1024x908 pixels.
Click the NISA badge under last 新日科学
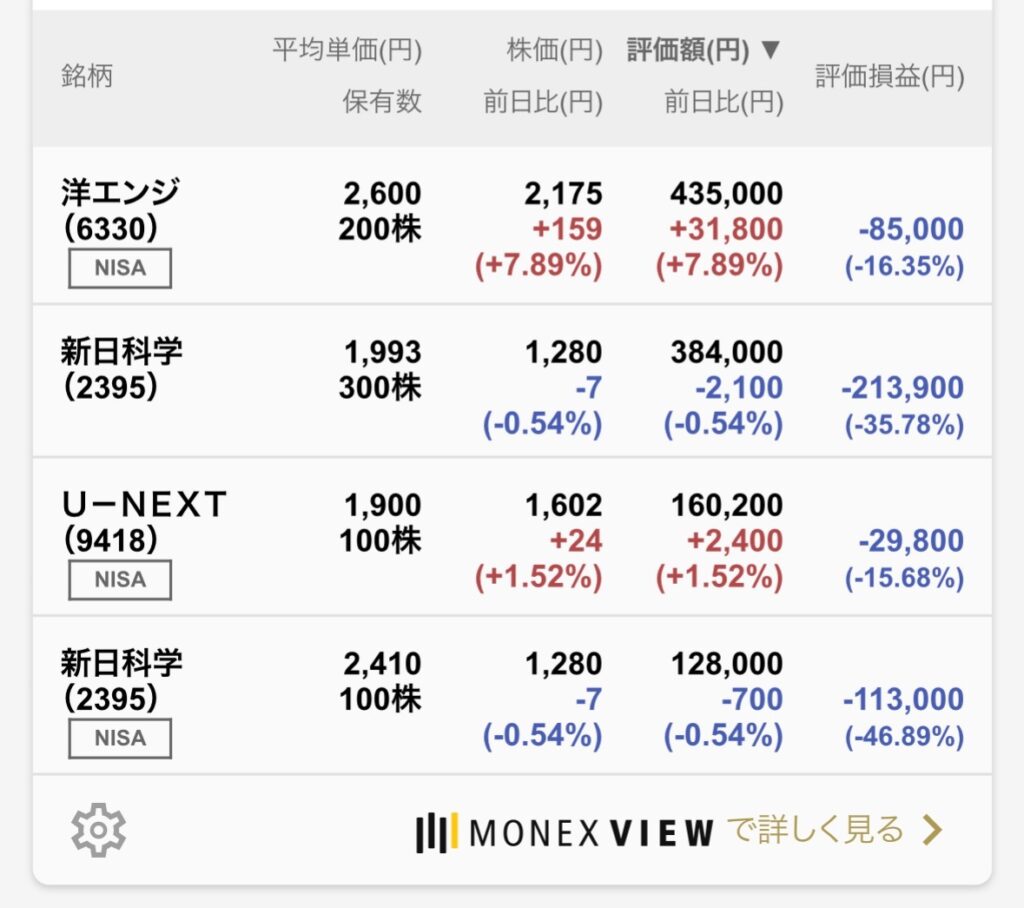pyautogui.click(x=120, y=738)
